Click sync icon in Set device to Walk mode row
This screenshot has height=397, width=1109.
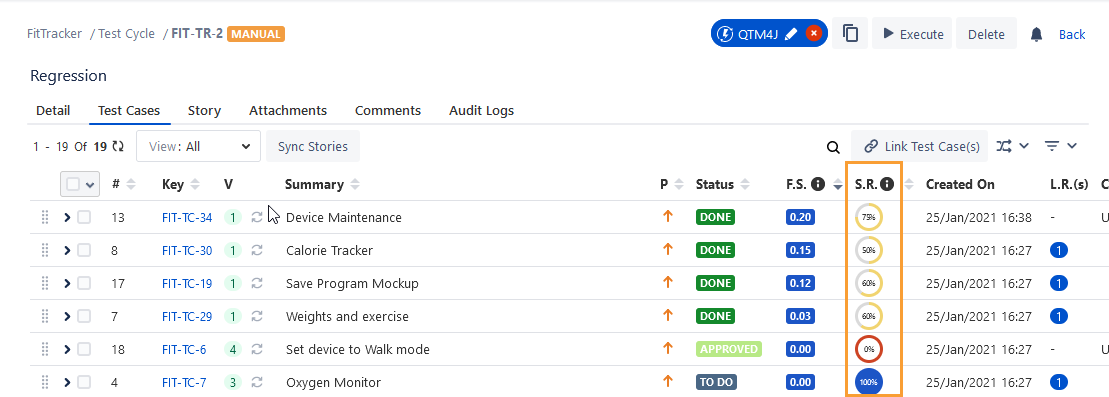pos(257,349)
